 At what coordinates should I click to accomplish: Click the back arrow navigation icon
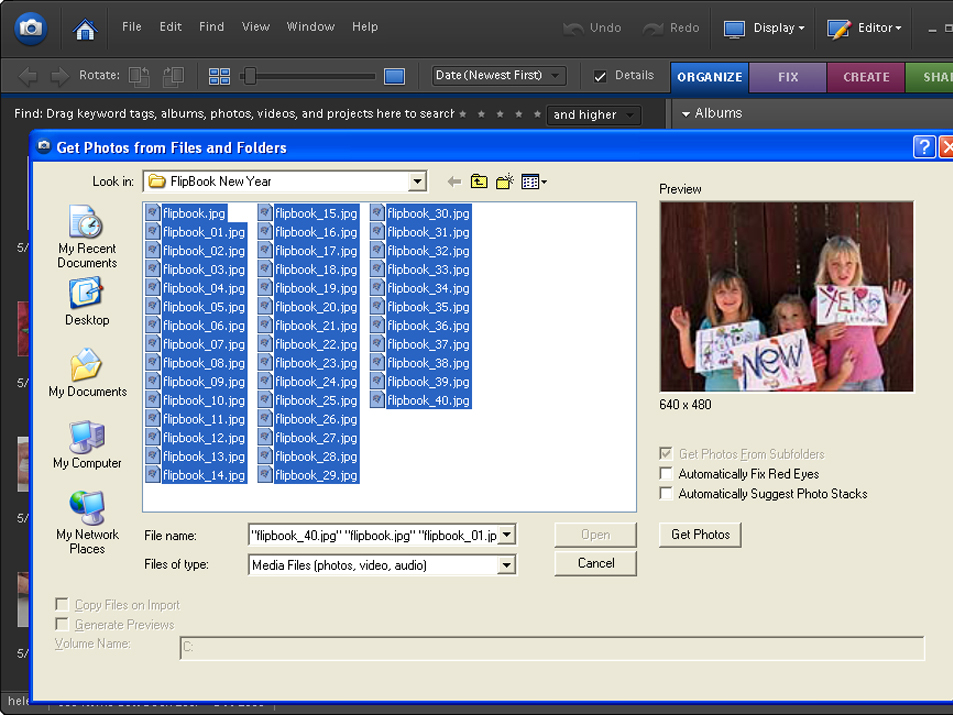pos(28,76)
